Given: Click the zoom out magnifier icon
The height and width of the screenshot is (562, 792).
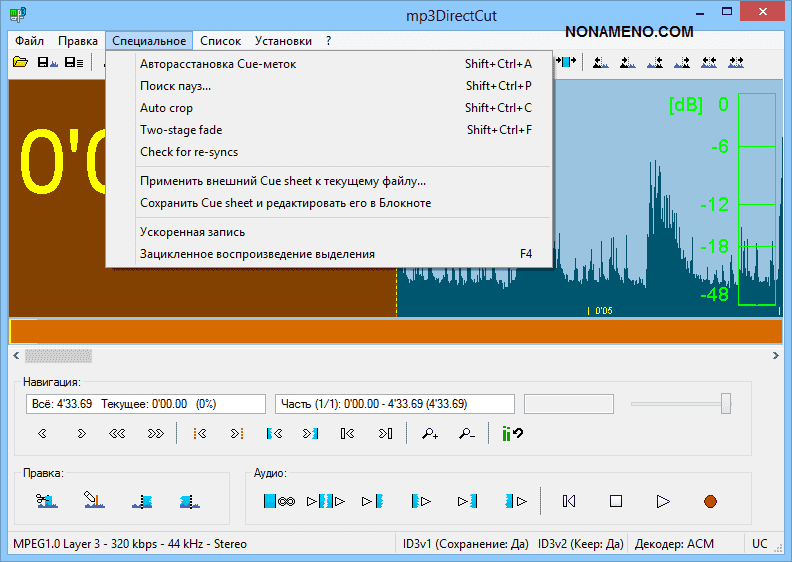Looking at the screenshot, I should pyautogui.click(x=467, y=433).
